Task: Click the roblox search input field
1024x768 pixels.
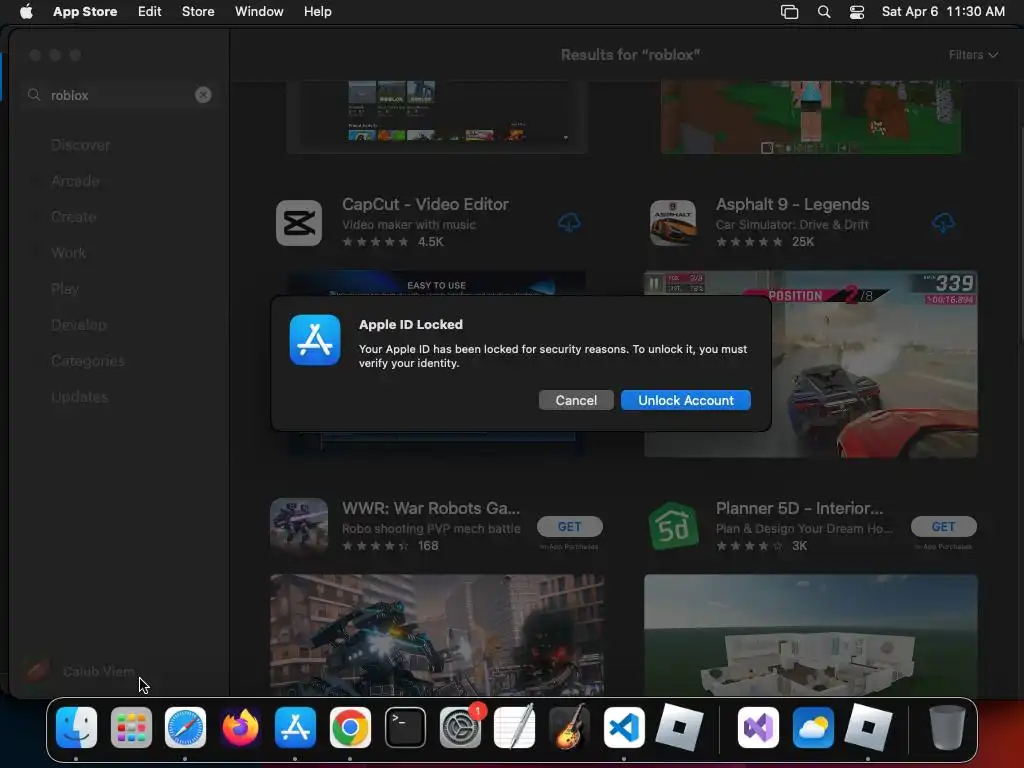Action: tap(121, 95)
